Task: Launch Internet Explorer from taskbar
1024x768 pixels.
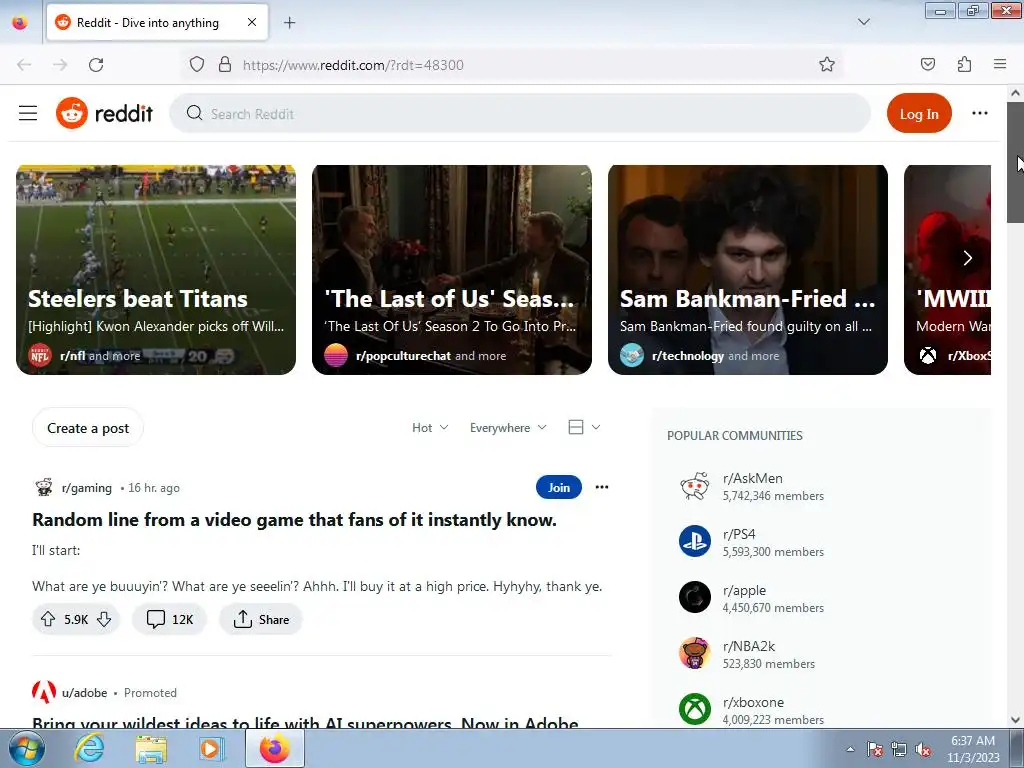Action: click(89, 748)
